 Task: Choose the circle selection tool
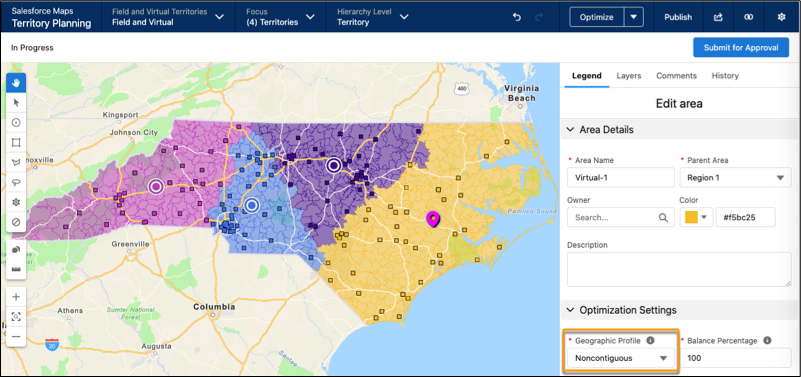coord(16,123)
